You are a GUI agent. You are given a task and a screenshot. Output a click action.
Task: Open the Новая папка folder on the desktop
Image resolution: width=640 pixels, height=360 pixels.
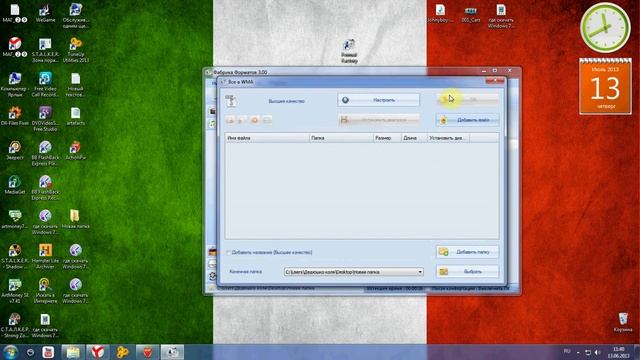click(76, 219)
